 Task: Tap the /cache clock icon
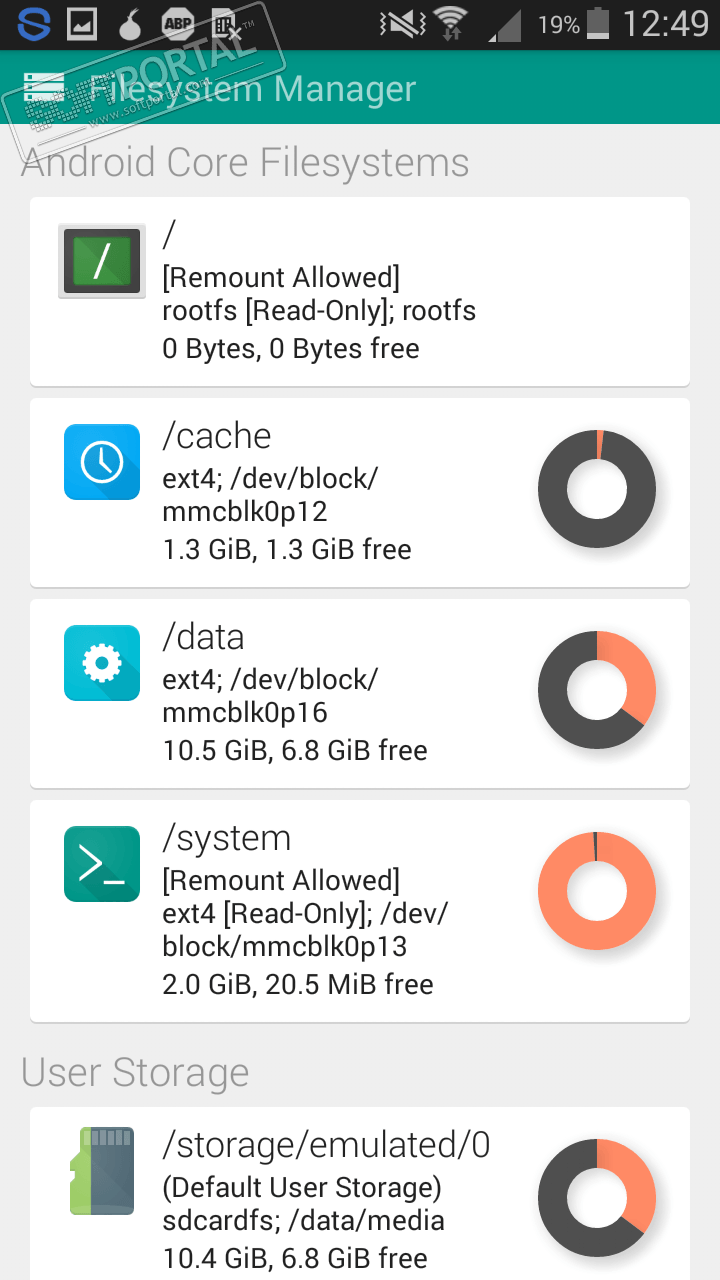[x=101, y=461]
